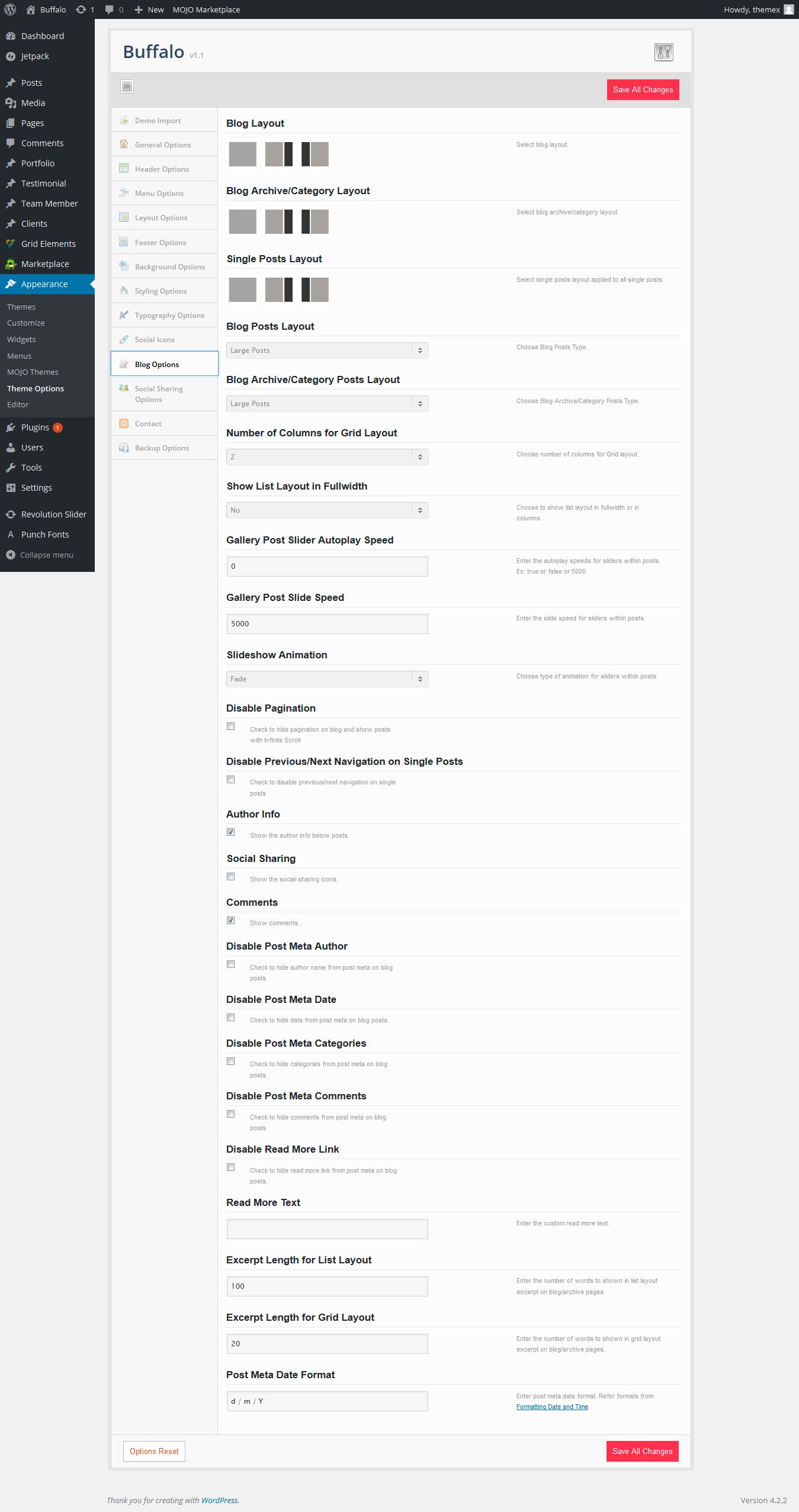The height and width of the screenshot is (1512, 799).
Task: Choose left-sidebar Blog Archive/Category layout
Action: (x=315, y=222)
